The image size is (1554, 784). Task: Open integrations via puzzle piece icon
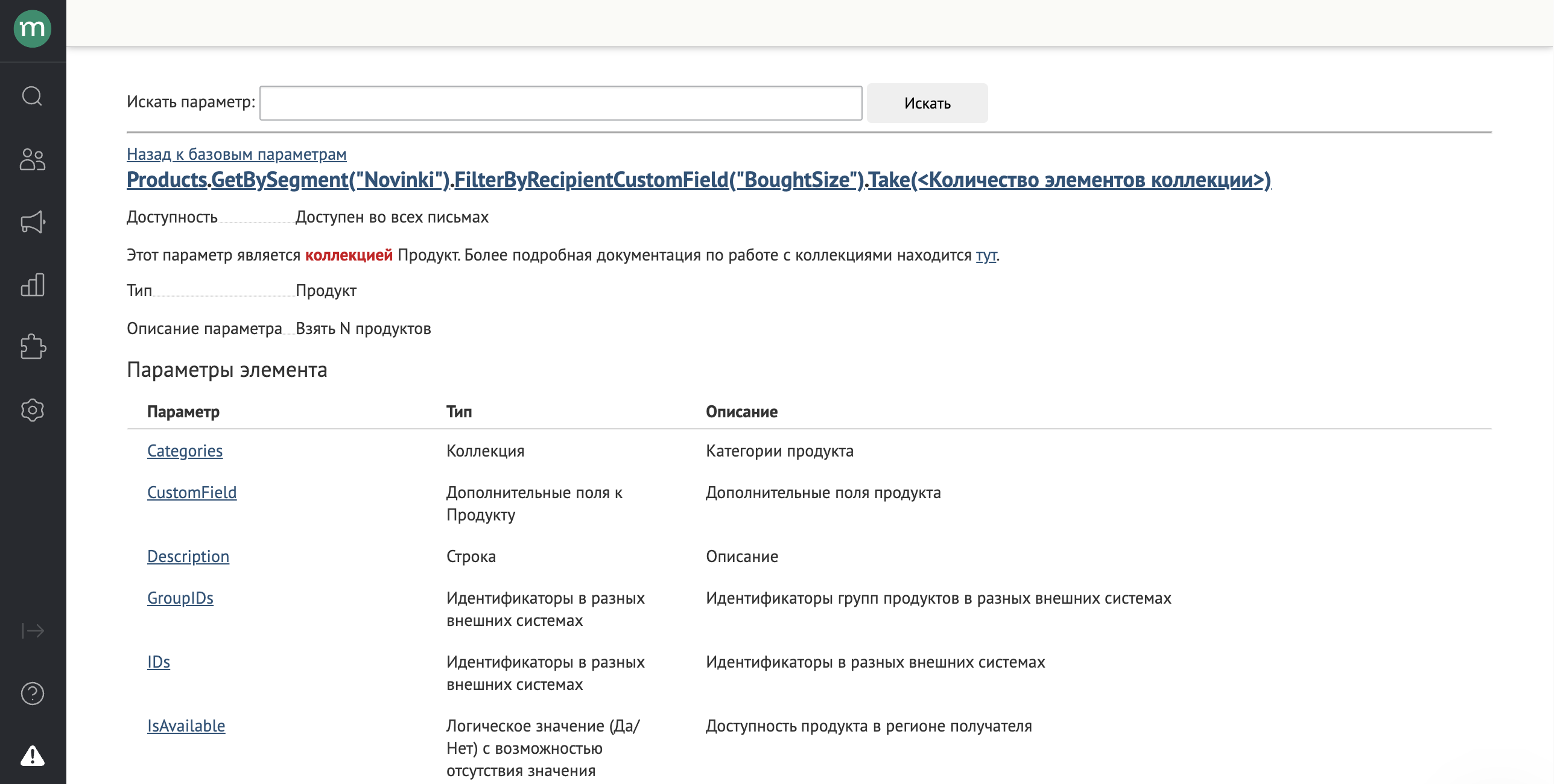(33, 347)
